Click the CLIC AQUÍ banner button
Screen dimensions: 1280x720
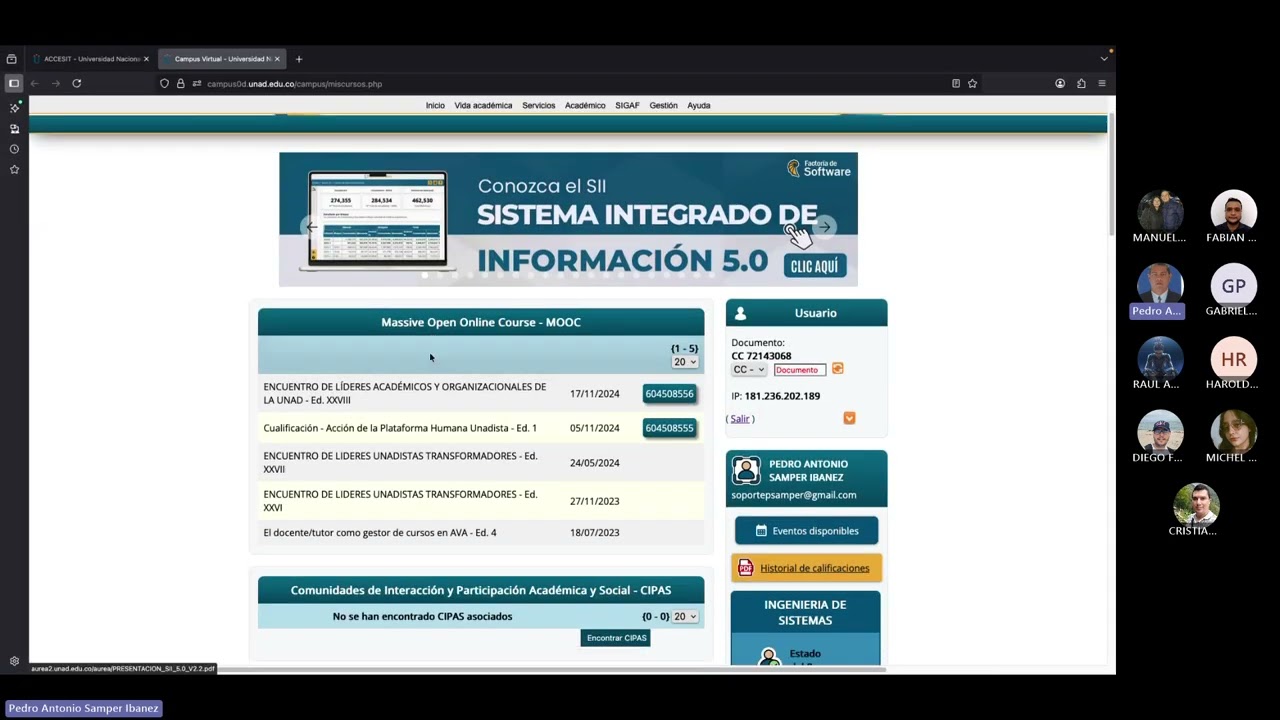coord(816,265)
